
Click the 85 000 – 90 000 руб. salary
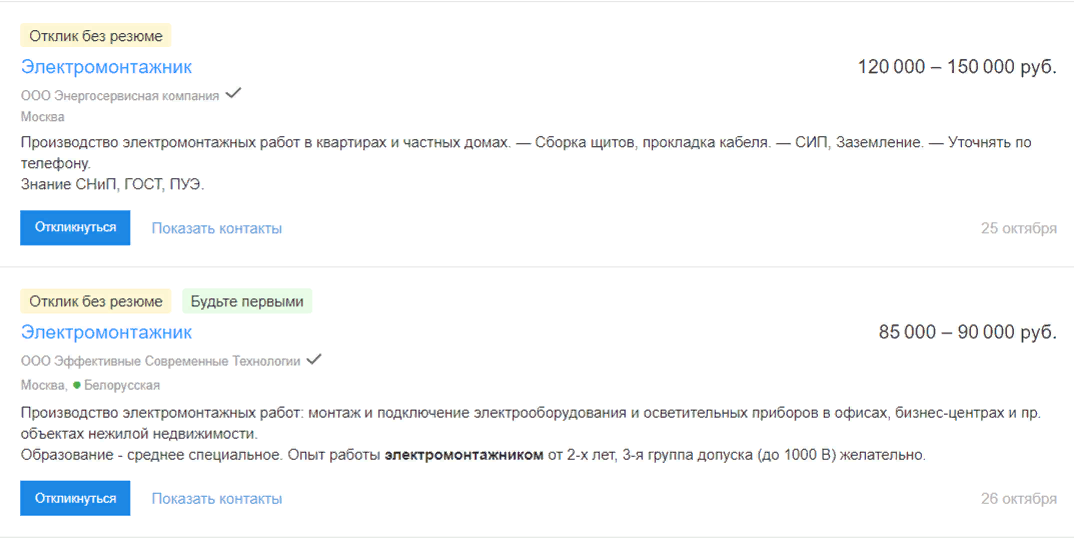coord(967,332)
